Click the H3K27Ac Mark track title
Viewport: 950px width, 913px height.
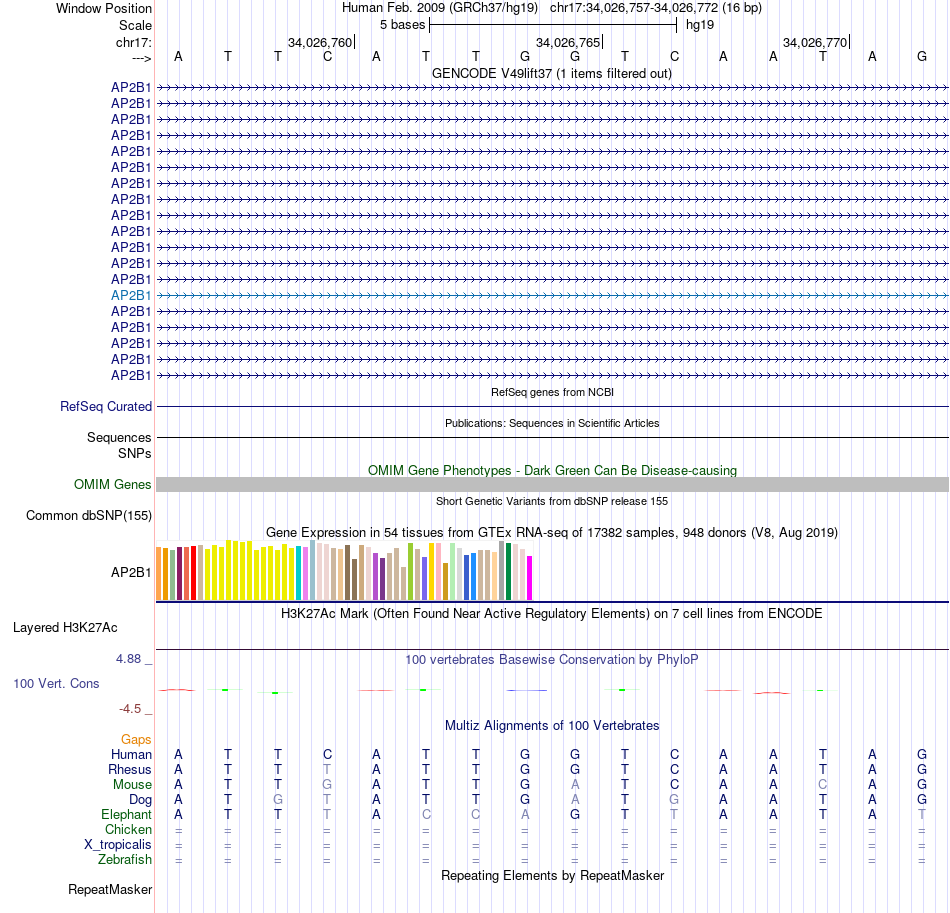[x=552, y=613]
